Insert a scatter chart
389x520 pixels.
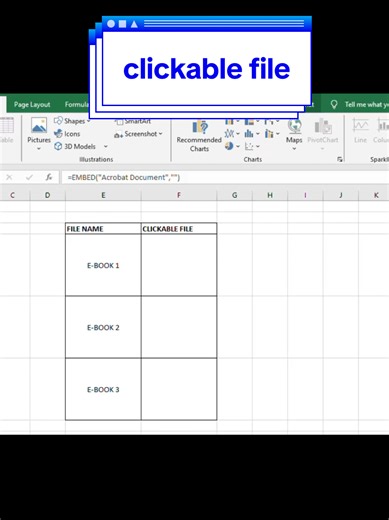[x=249, y=146]
